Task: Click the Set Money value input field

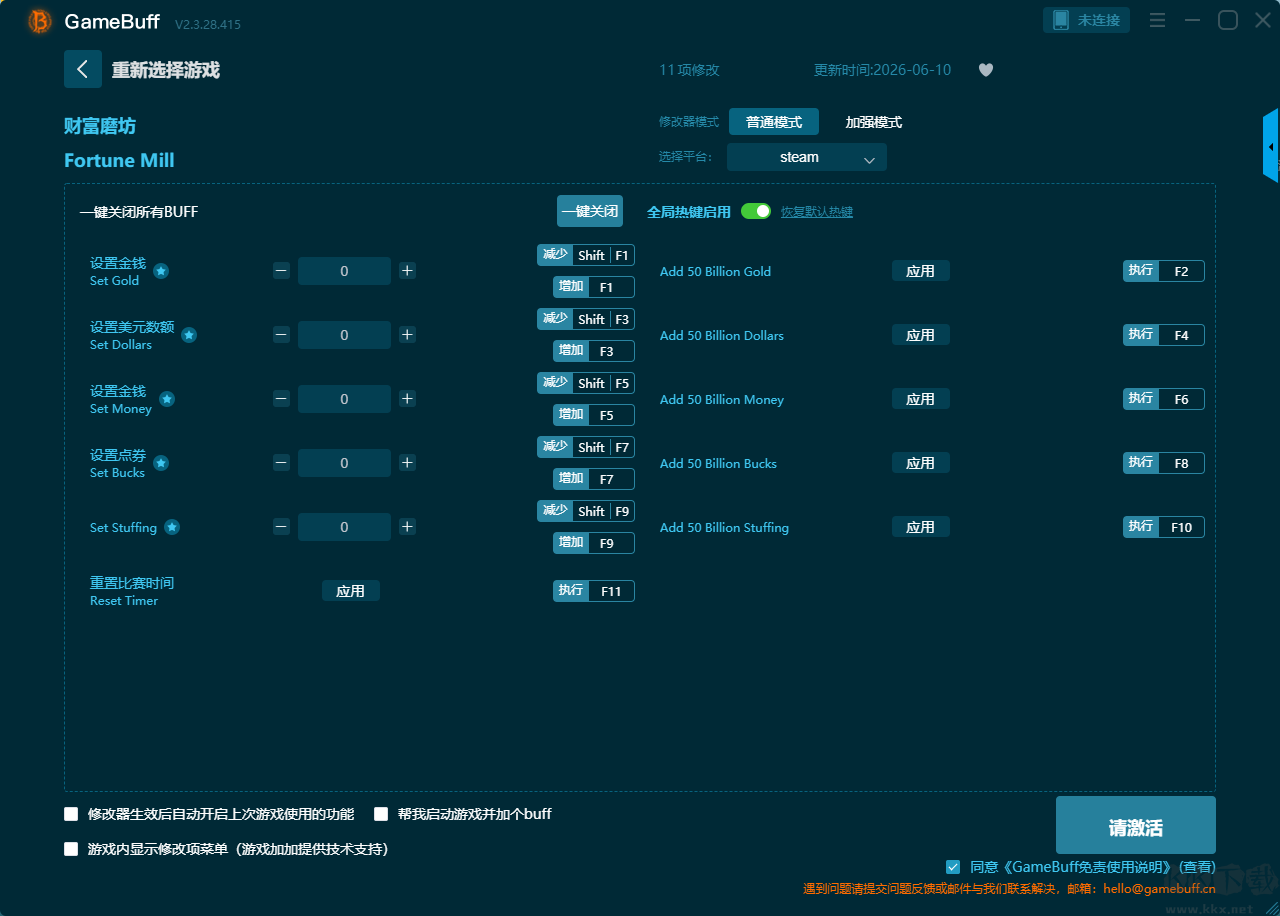Action: (344, 399)
